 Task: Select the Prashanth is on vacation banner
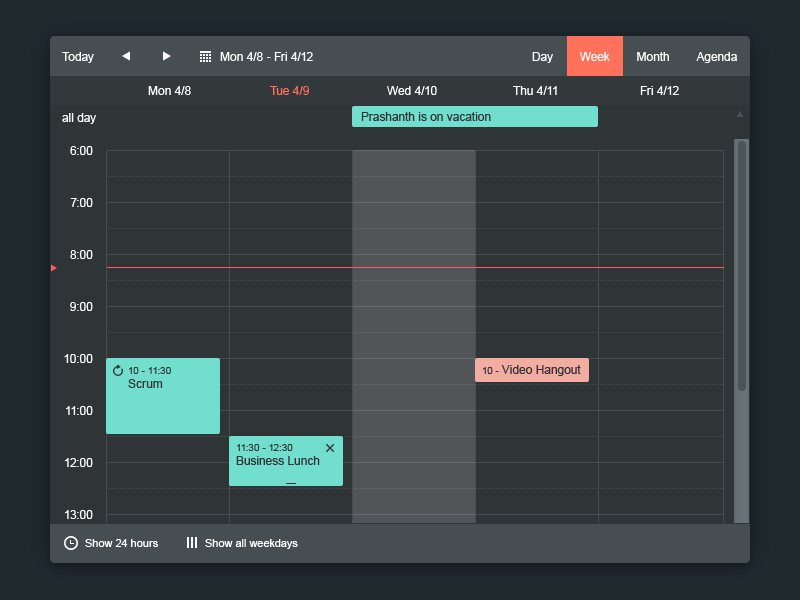474,116
